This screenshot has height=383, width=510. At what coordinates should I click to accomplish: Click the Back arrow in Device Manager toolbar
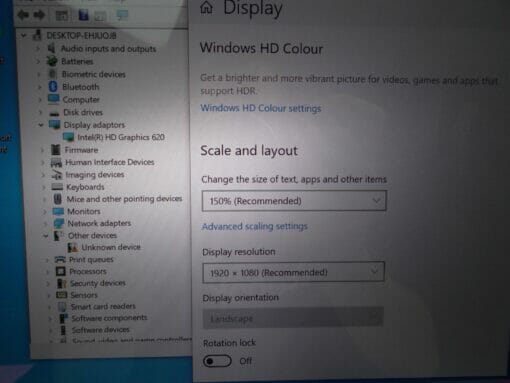click(x=23, y=15)
